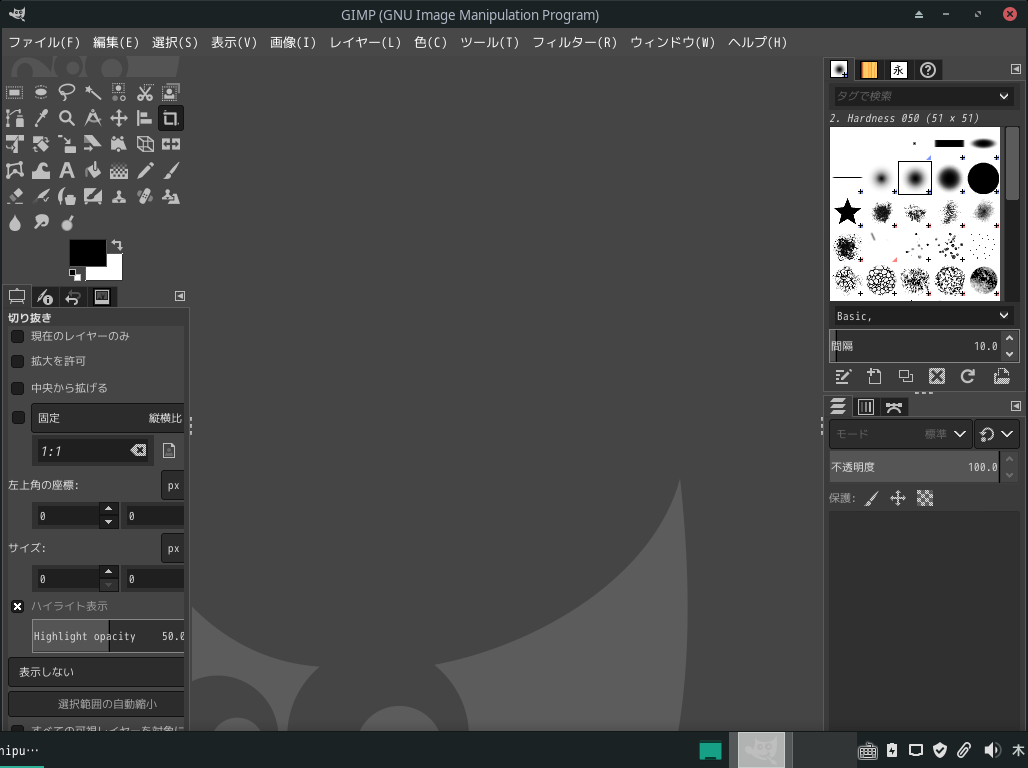
Task: Adjust the 不透明度 opacity slider
Action: (x=915, y=467)
